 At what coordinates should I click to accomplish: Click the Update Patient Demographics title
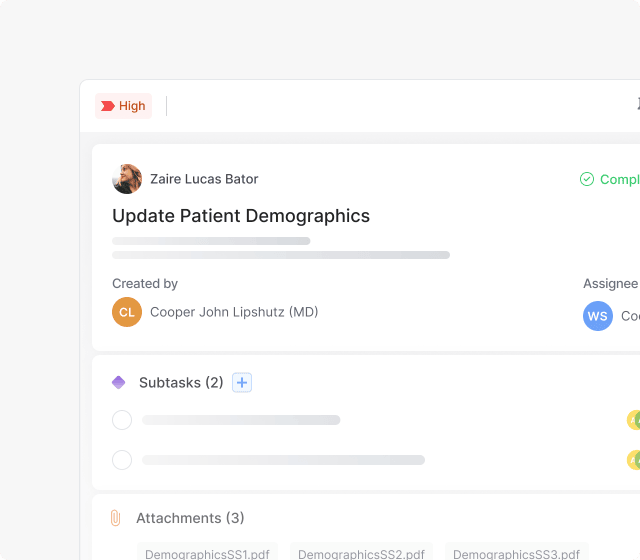[241, 216]
